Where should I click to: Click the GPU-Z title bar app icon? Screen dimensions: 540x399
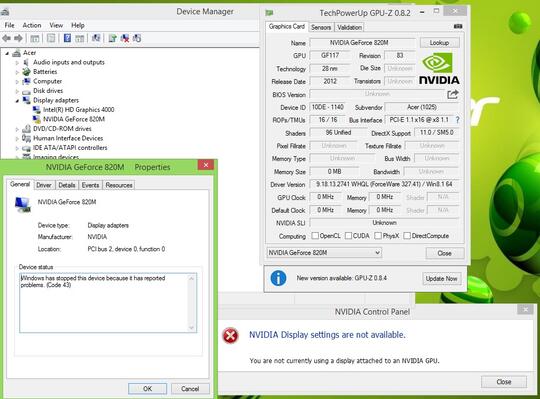[269, 13]
